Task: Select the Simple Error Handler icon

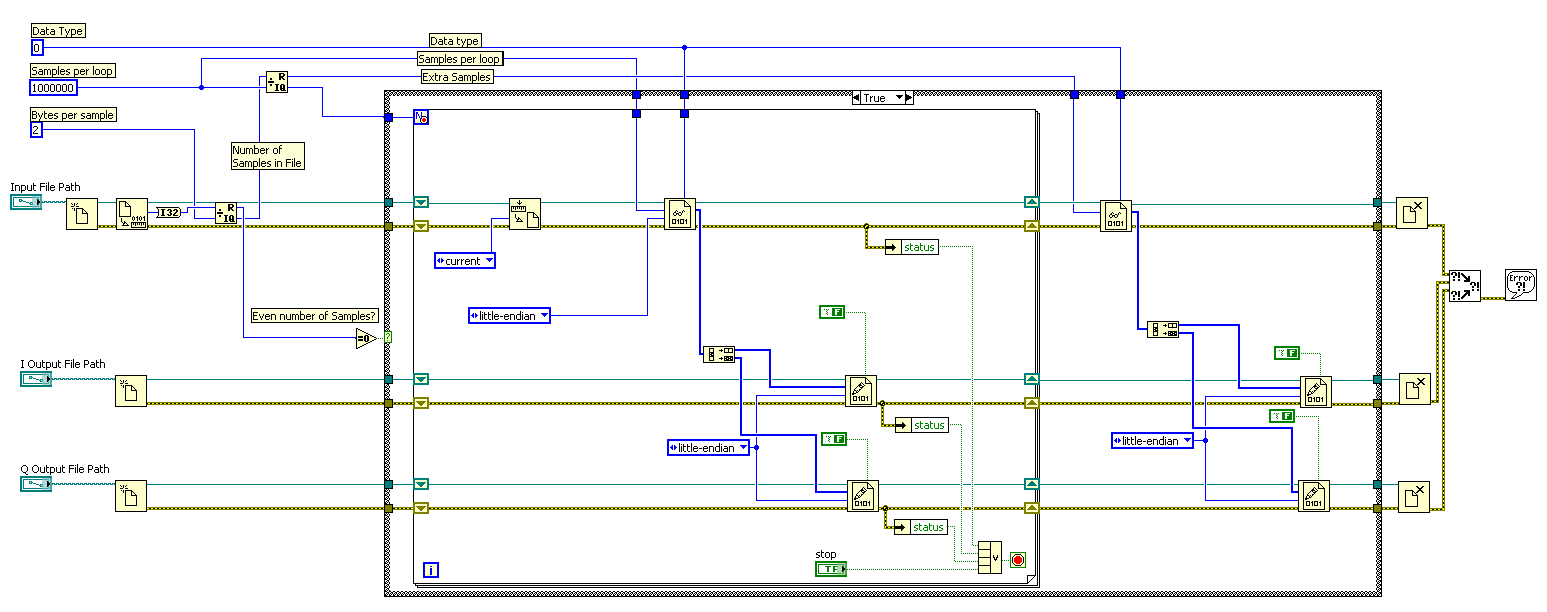Action: (1520, 285)
